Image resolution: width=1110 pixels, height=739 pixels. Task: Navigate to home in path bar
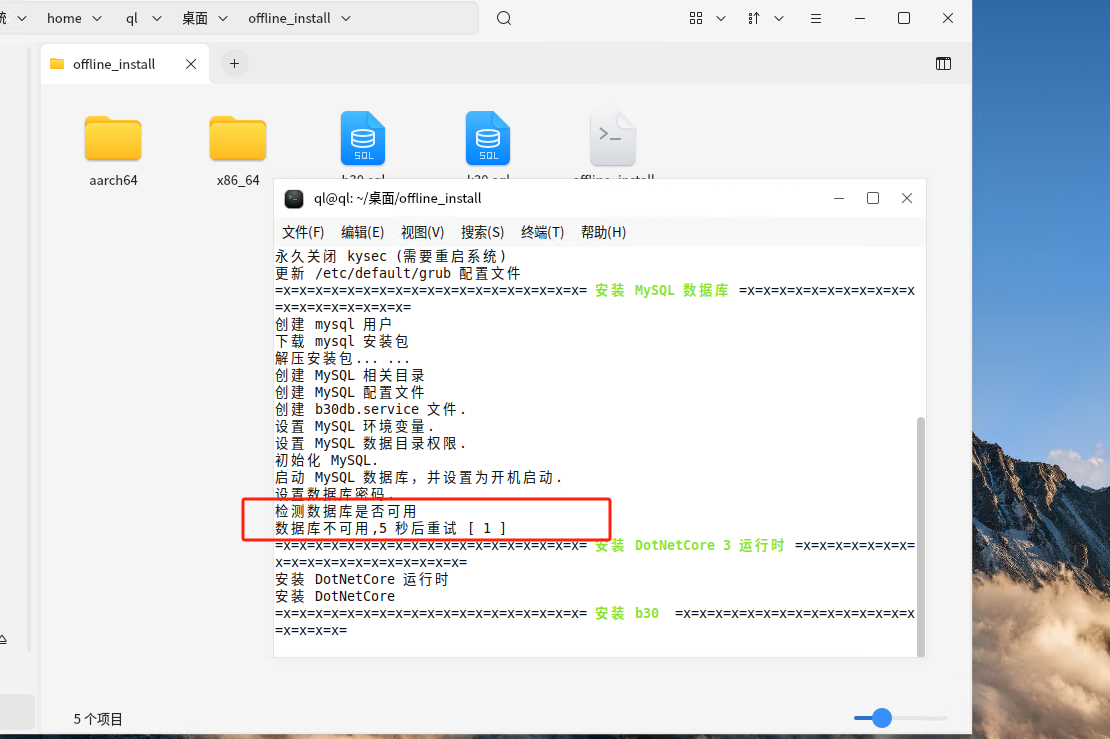(x=64, y=18)
